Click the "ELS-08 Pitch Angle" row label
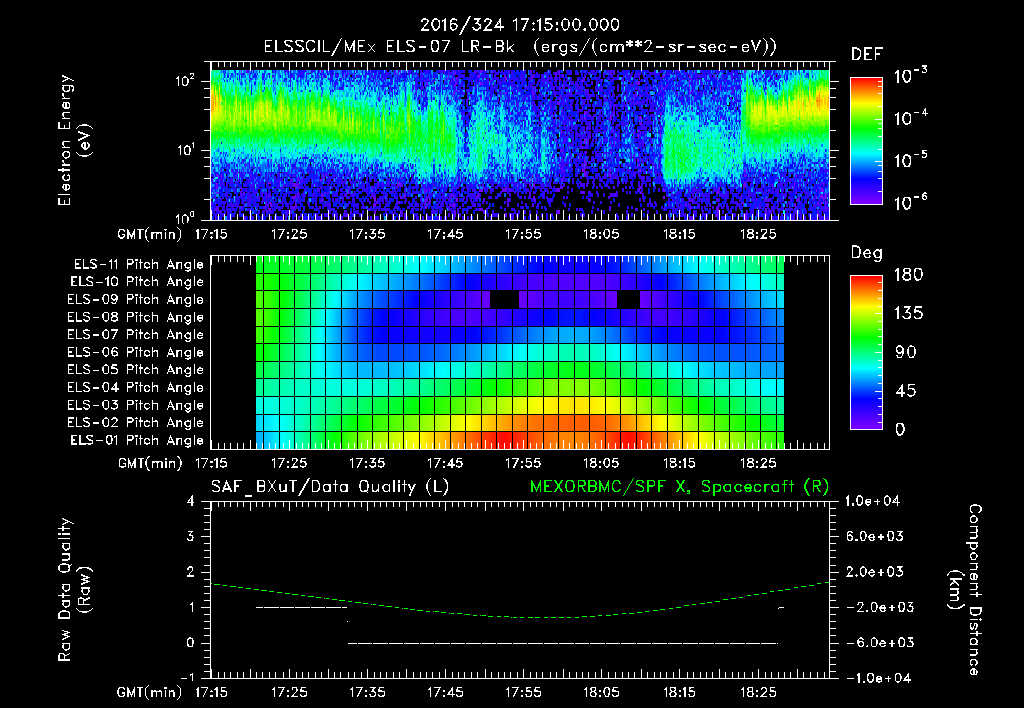The height and width of the screenshot is (708, 1024). [135, 317]
